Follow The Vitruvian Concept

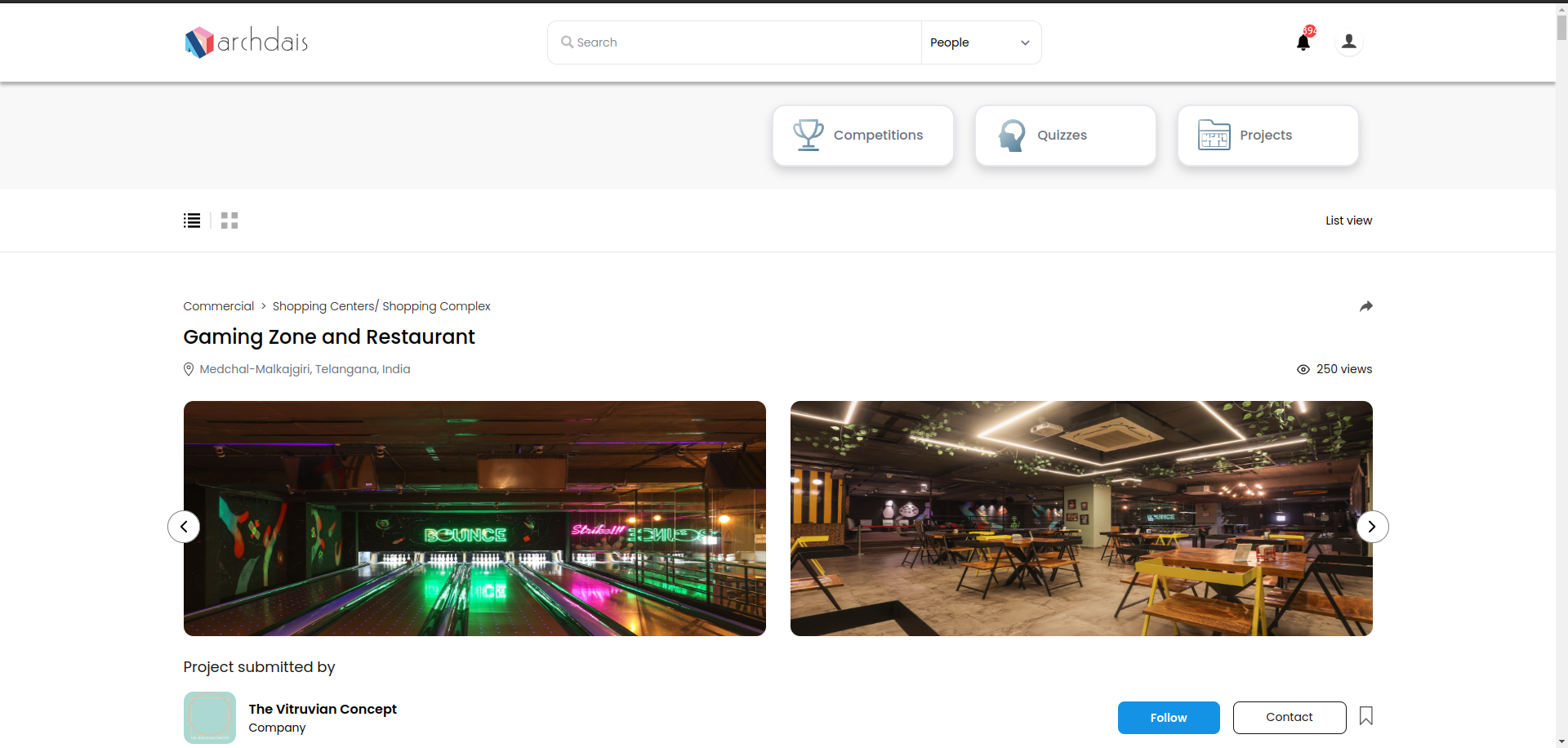pyautogui.click(x=1168, y=717)
